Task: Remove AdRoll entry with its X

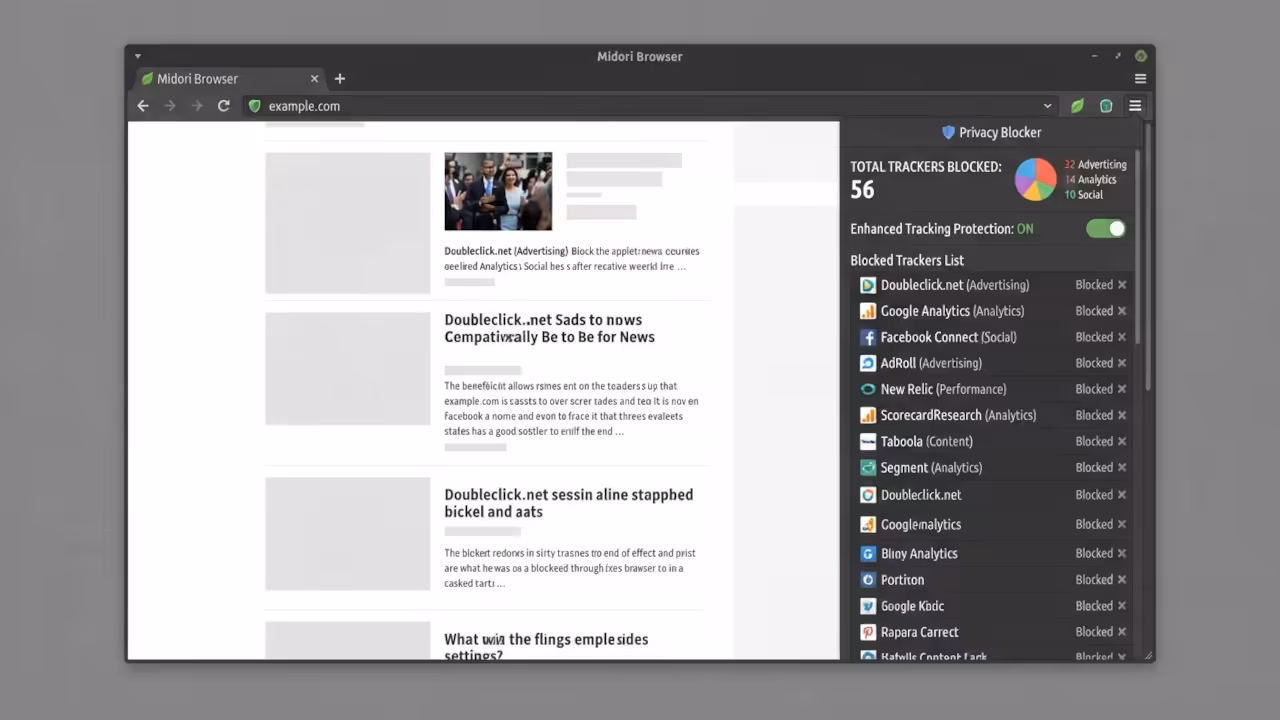Action: (x=1122, y=363)
